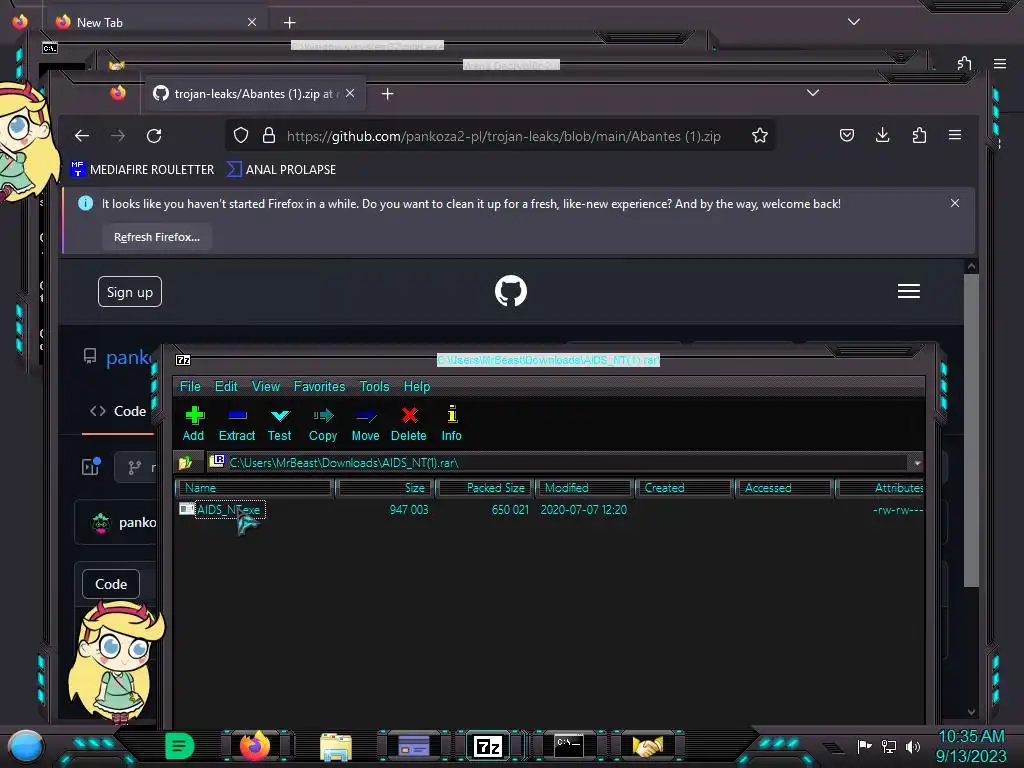Open GitHub homepage logo

point(511,291)
